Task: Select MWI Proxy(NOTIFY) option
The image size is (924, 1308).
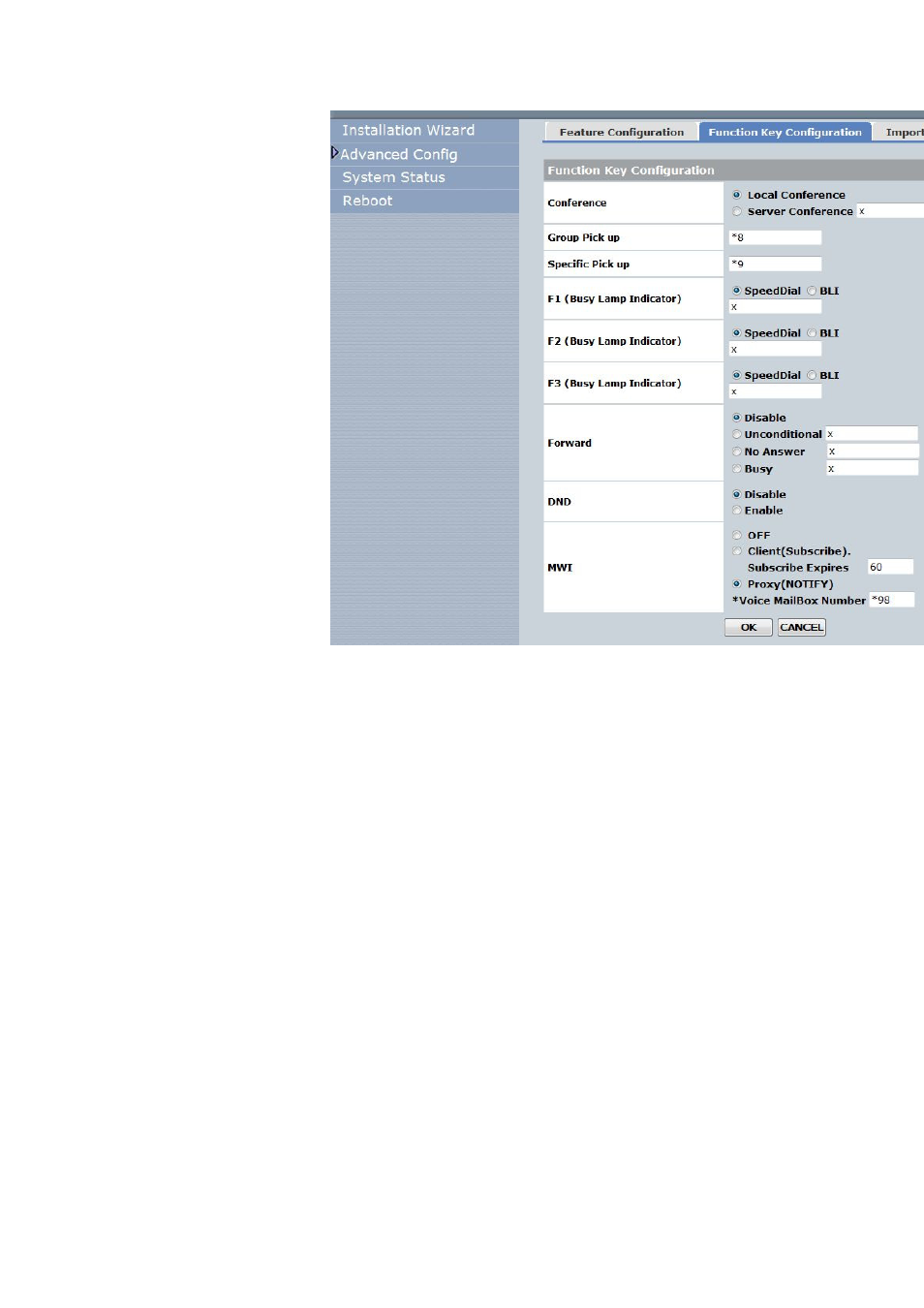Action: [737, 584]
